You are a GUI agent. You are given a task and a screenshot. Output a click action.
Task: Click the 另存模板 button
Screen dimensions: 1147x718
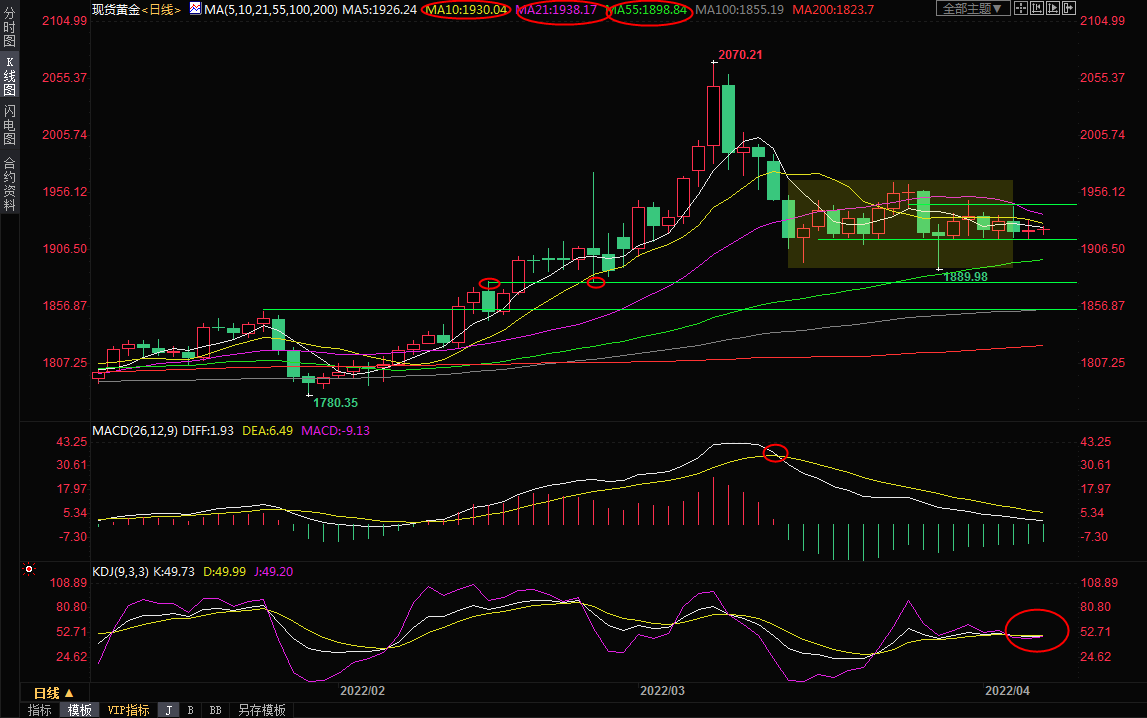[262, 710]
